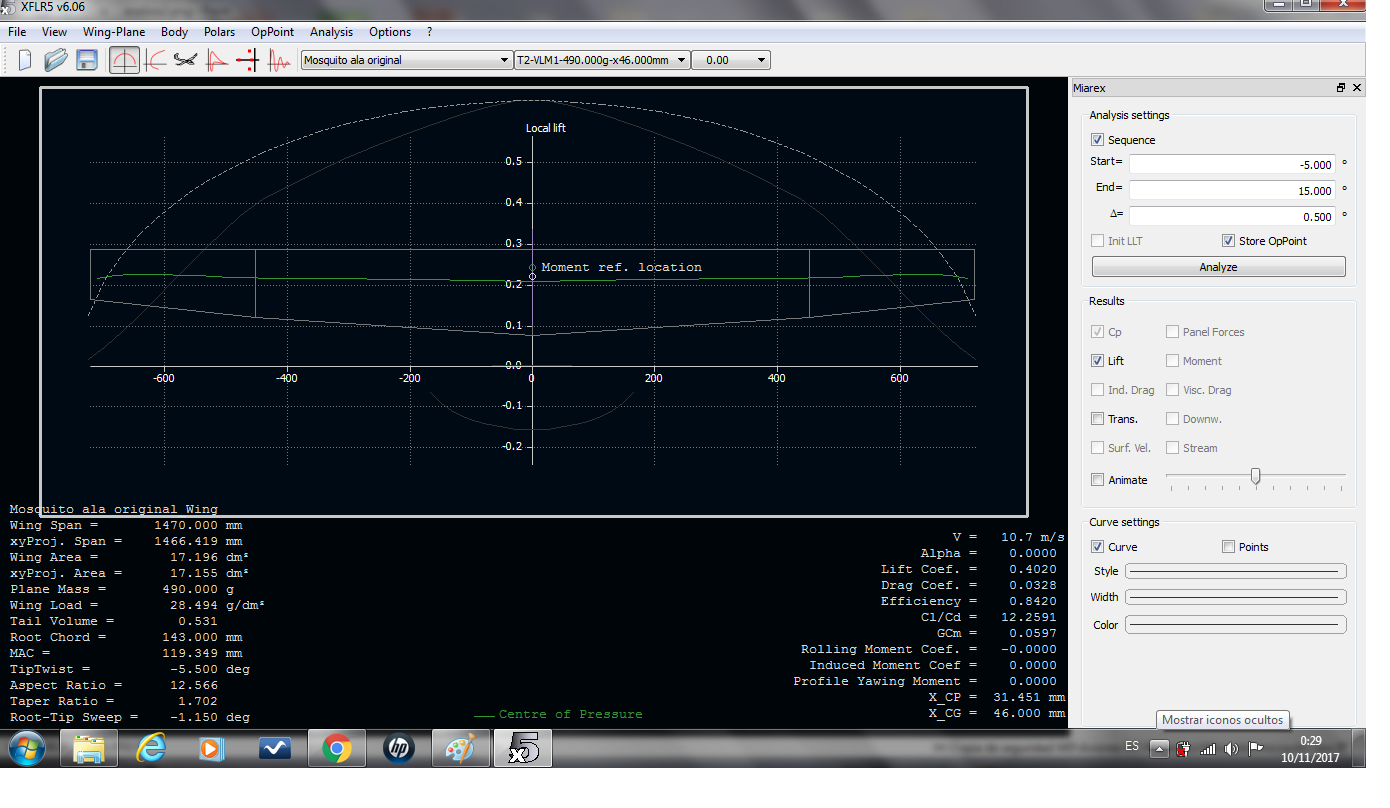Click the curve Color selector button

pos(1236,625)
